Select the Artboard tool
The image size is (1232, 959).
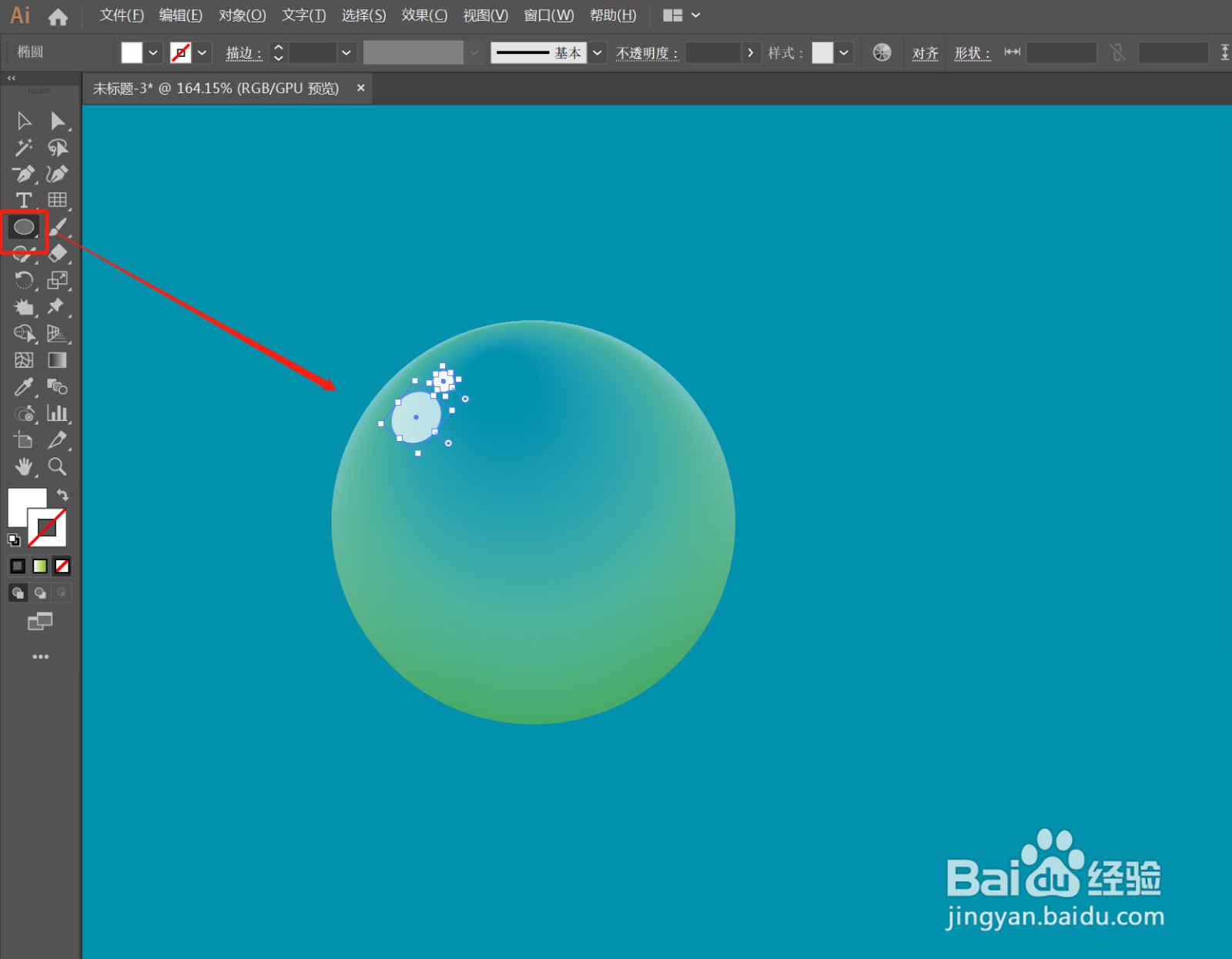pos(24,440)
